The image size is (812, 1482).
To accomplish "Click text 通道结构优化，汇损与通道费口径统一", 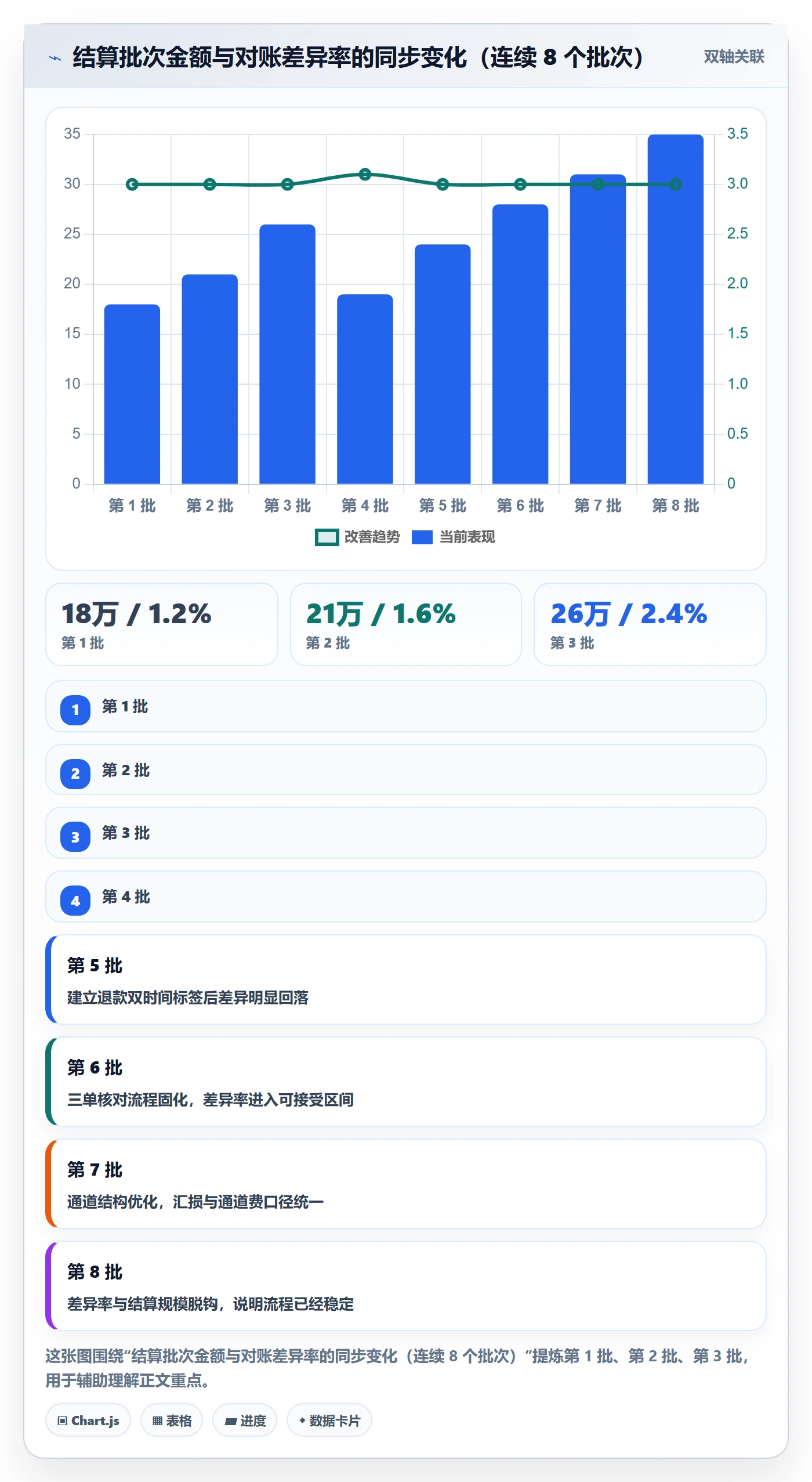I will point(195,1202).
